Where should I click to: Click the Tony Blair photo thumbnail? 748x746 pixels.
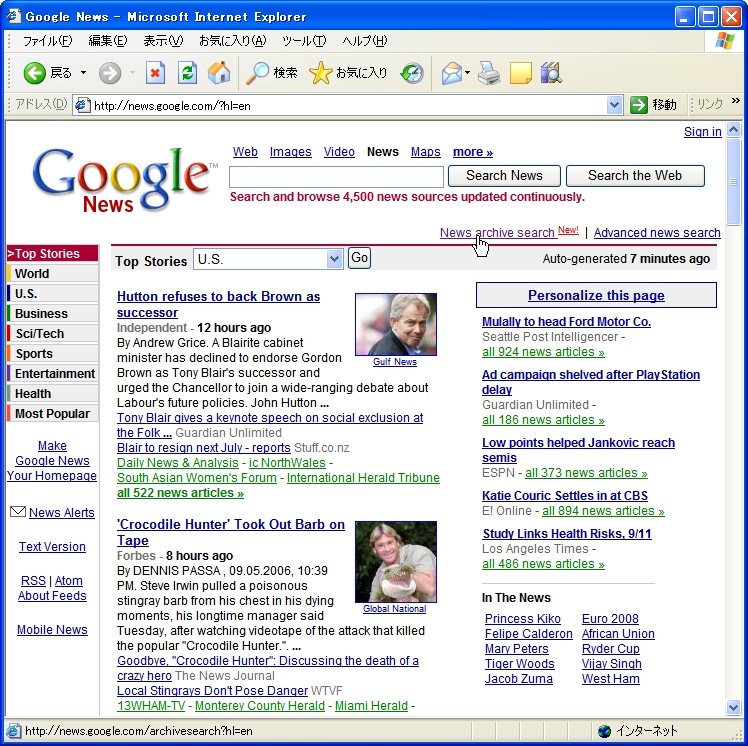(396, 324)
